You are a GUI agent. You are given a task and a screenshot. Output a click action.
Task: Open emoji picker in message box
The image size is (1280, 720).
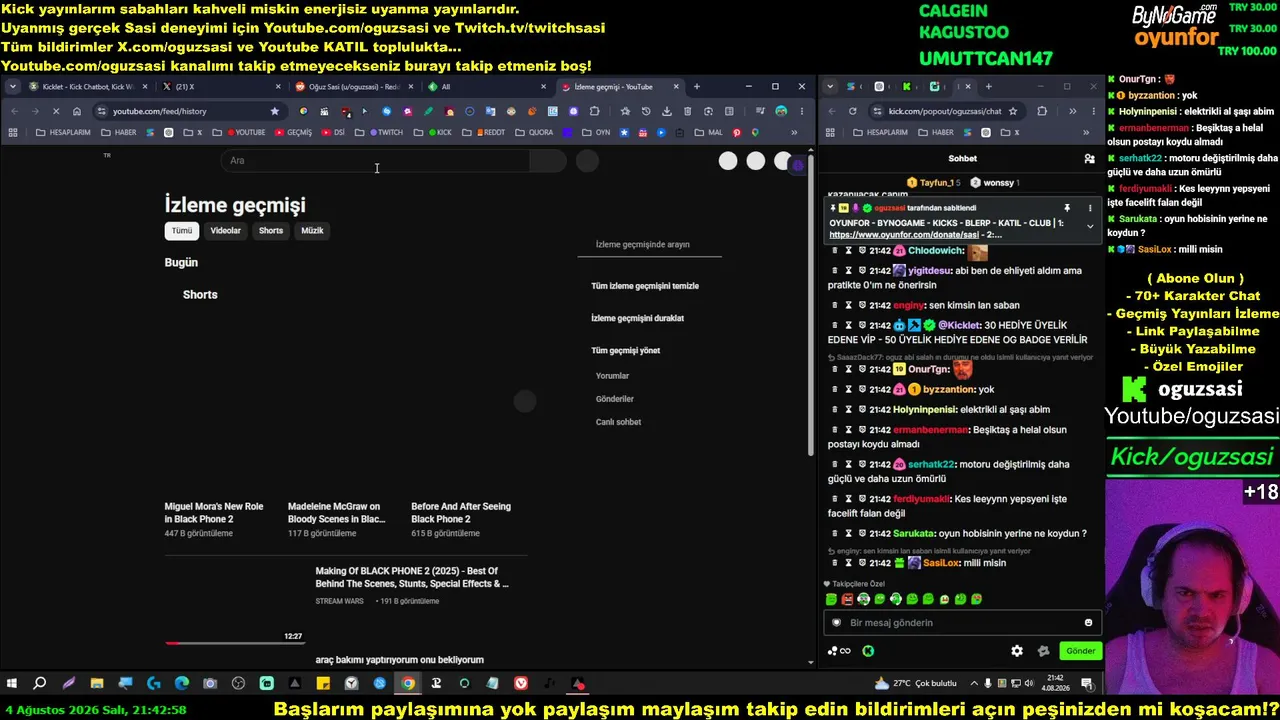pos(1088,622)
